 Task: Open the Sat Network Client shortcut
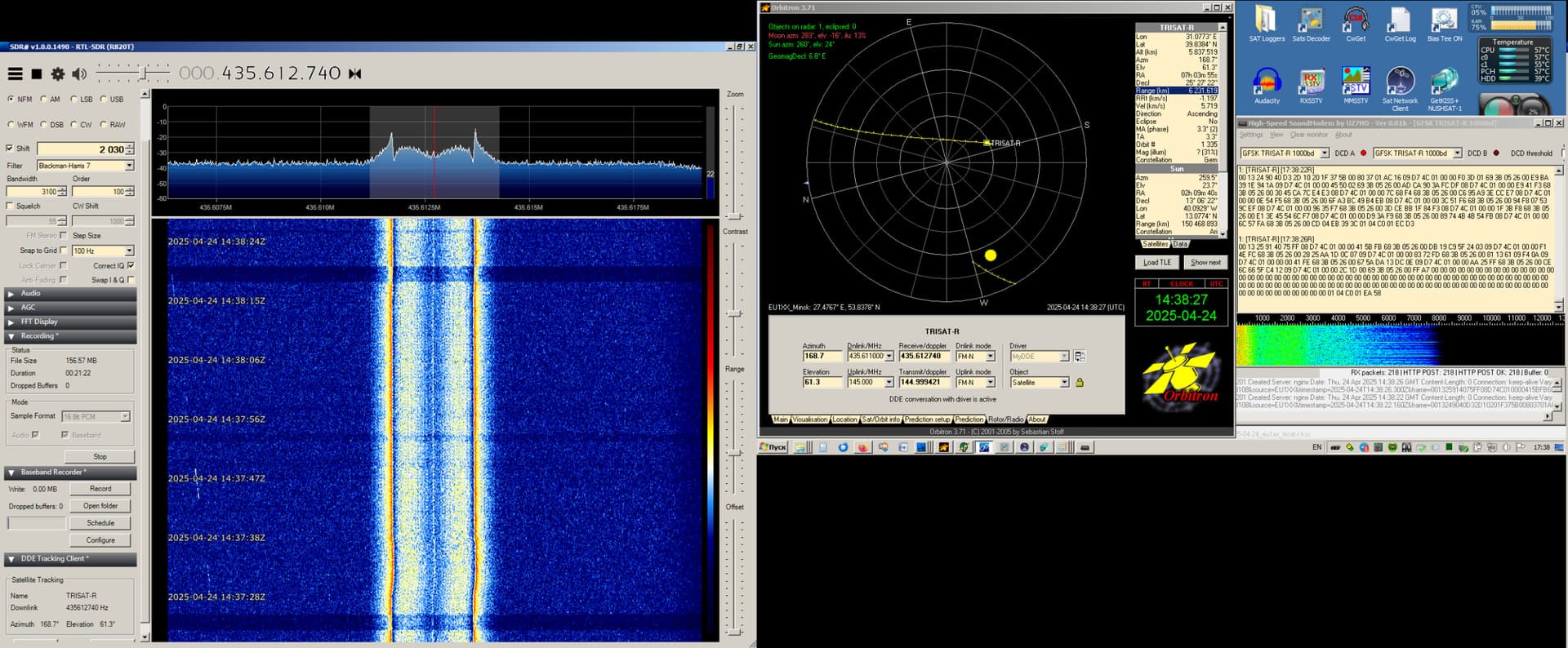[x=1400, y=88]
